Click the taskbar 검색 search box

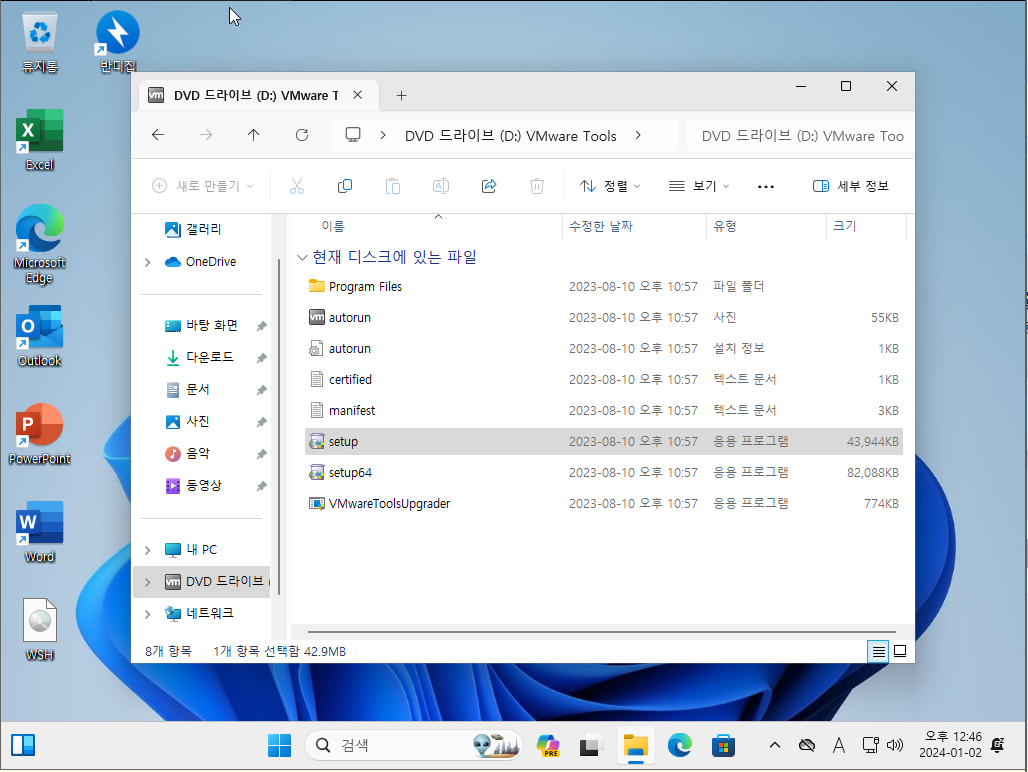click(x=414, y=746)
